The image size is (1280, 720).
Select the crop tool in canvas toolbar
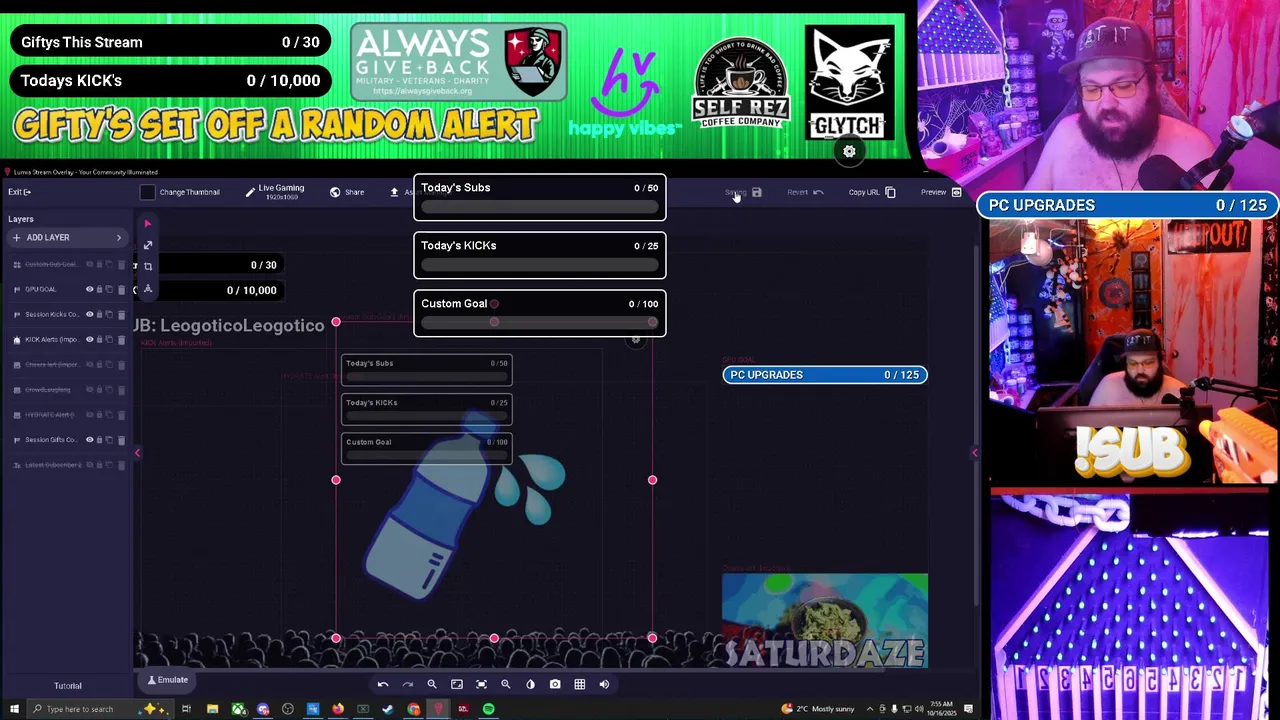(147, 266)
